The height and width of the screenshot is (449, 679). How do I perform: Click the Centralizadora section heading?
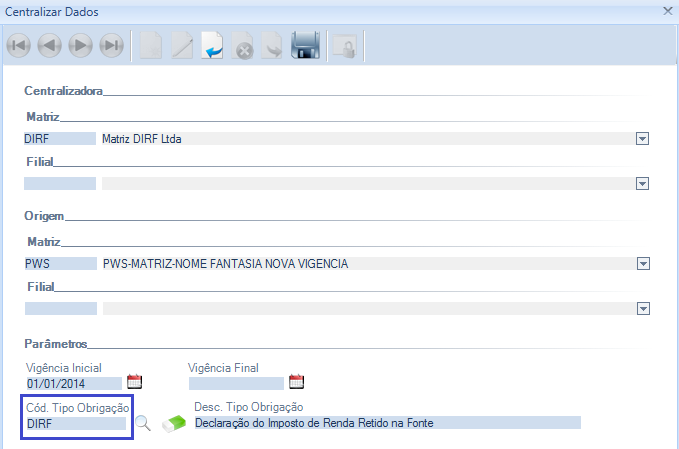click(x=63, y=91)
